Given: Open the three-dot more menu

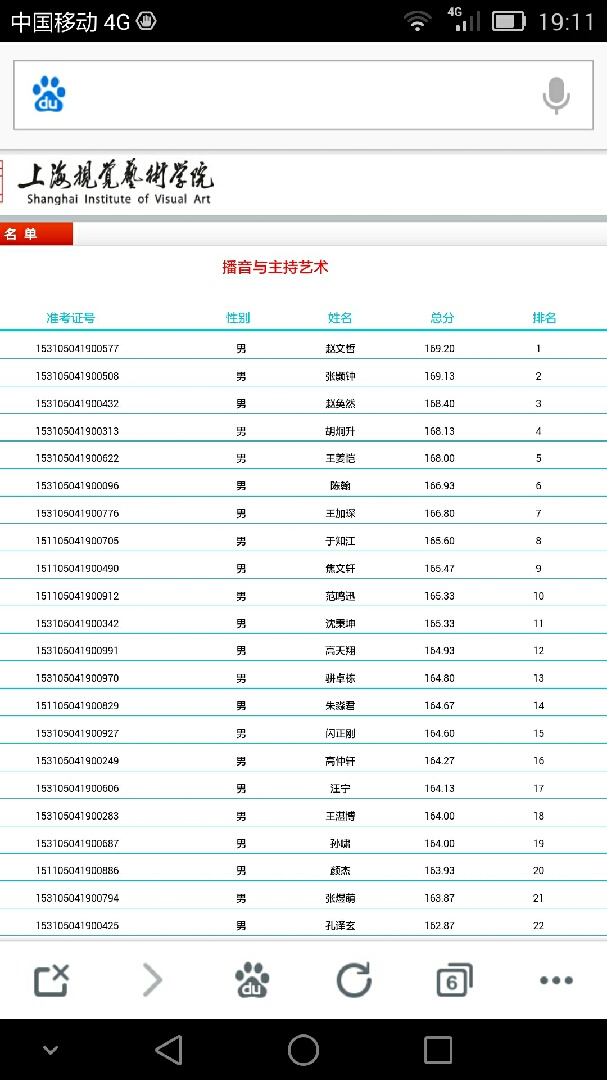Looking at the screenshot, I should click(556, 980).
